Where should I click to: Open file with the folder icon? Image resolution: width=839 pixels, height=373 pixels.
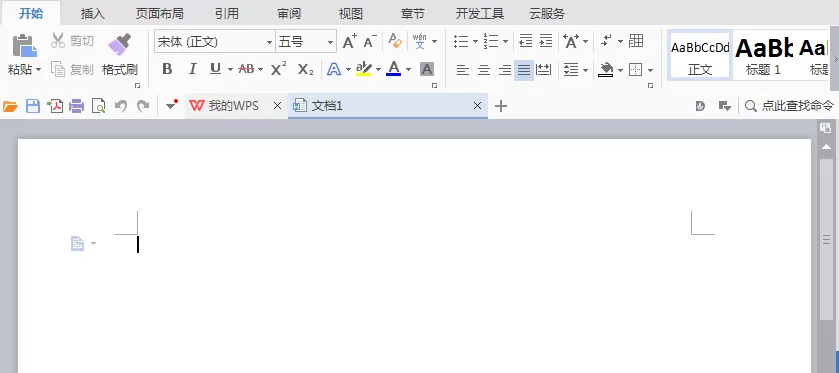[10, 106]
